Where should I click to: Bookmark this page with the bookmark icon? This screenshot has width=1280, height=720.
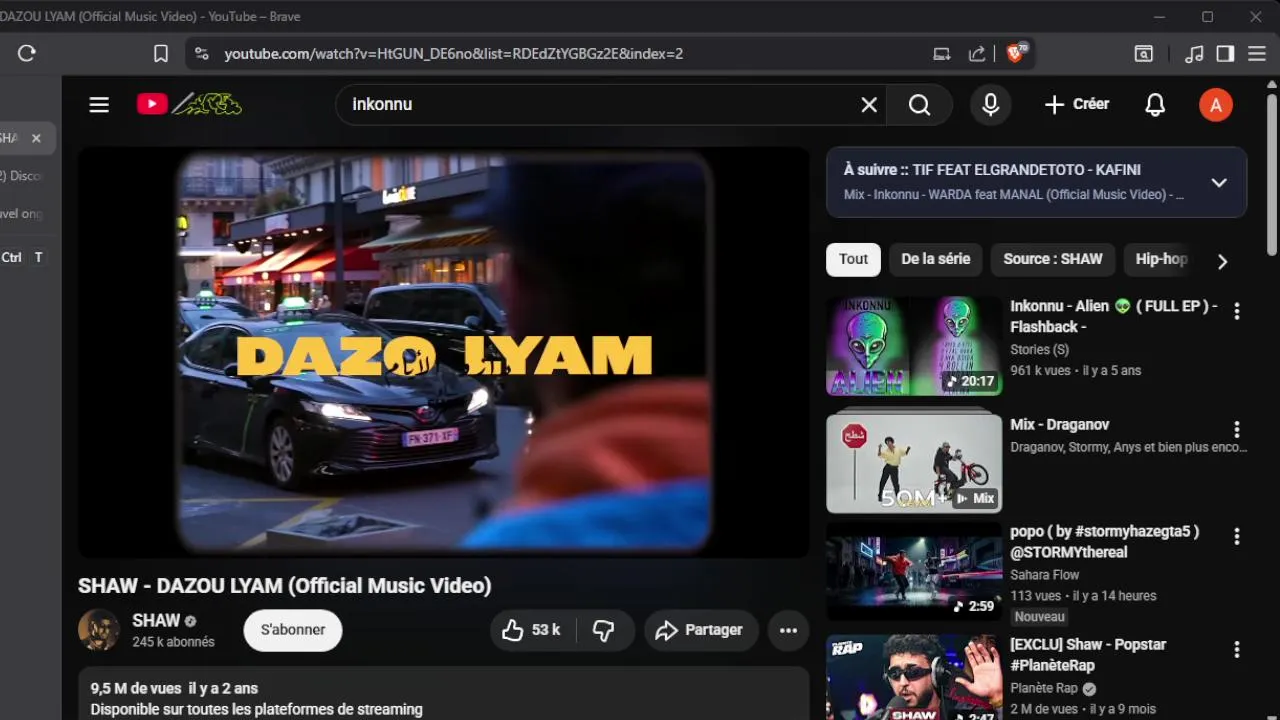tap(161, 54)
